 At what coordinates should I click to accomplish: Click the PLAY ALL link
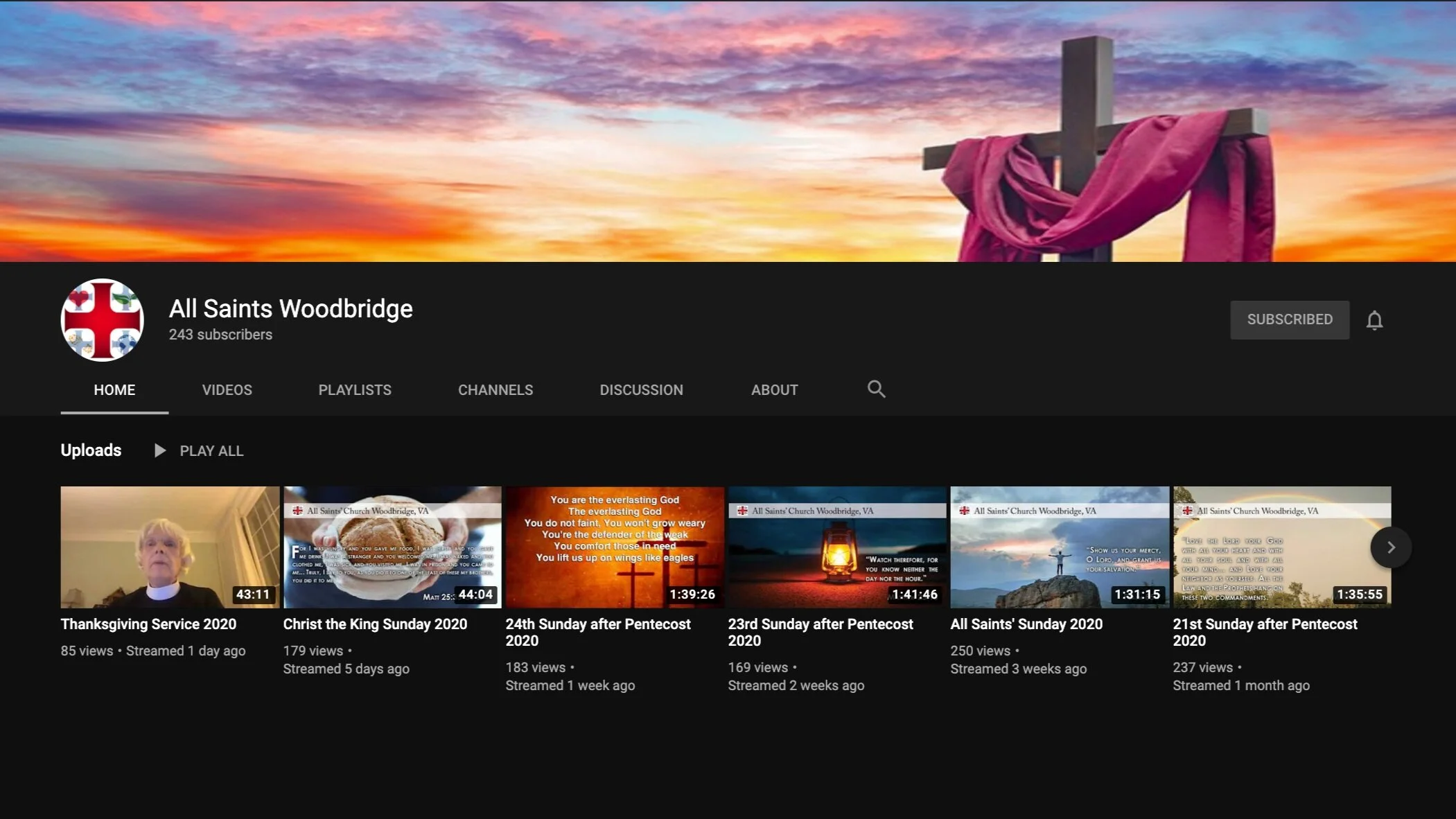point(211,451)
